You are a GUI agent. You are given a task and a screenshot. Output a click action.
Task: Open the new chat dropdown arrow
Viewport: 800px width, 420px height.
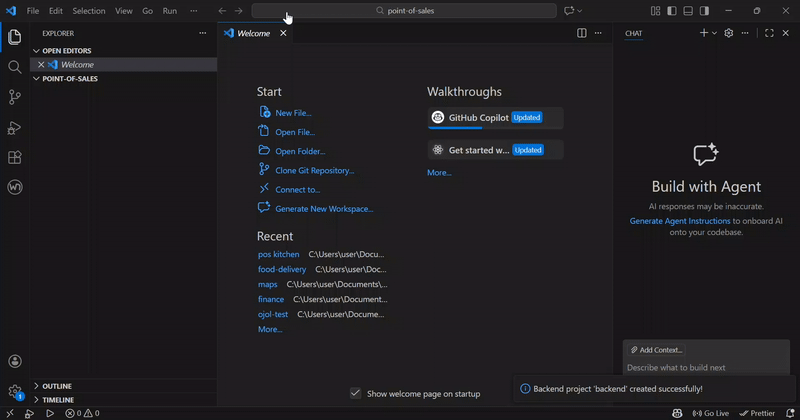(x=714, y=33)
